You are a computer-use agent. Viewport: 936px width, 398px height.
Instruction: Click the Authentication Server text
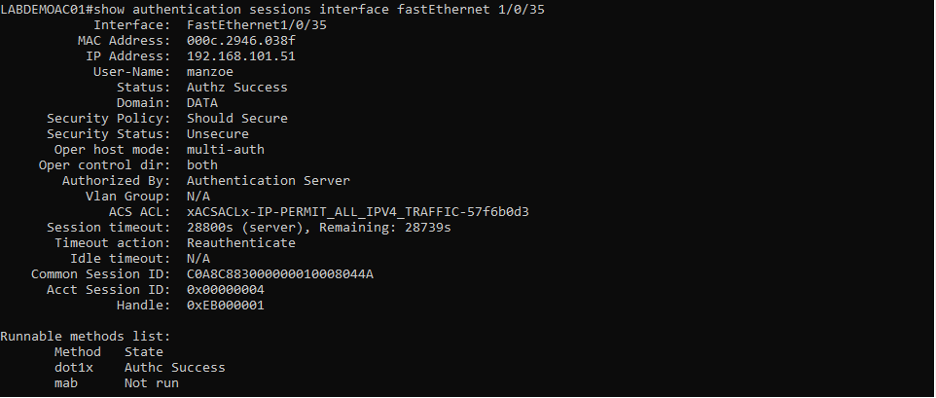268,180
